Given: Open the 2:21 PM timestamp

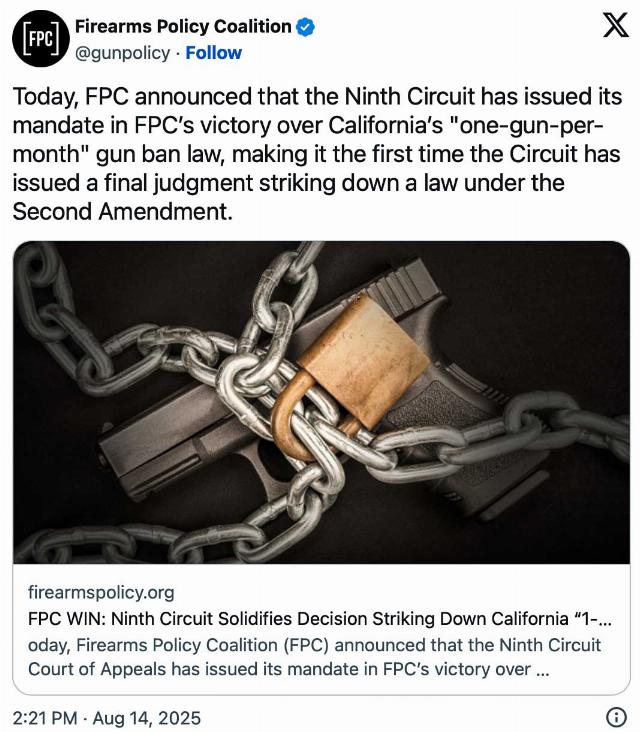Looking at the screenshot, I should 44,718.
